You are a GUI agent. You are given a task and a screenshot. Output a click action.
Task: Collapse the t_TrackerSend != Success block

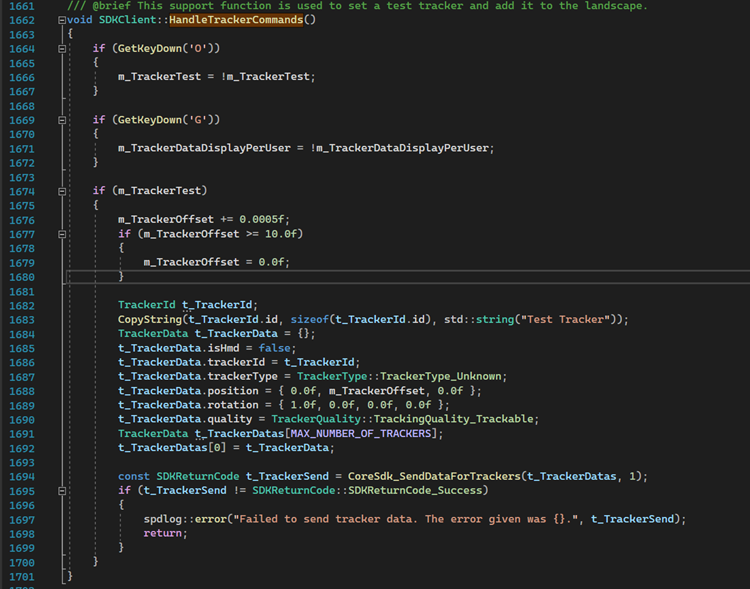tap(62, 491)
